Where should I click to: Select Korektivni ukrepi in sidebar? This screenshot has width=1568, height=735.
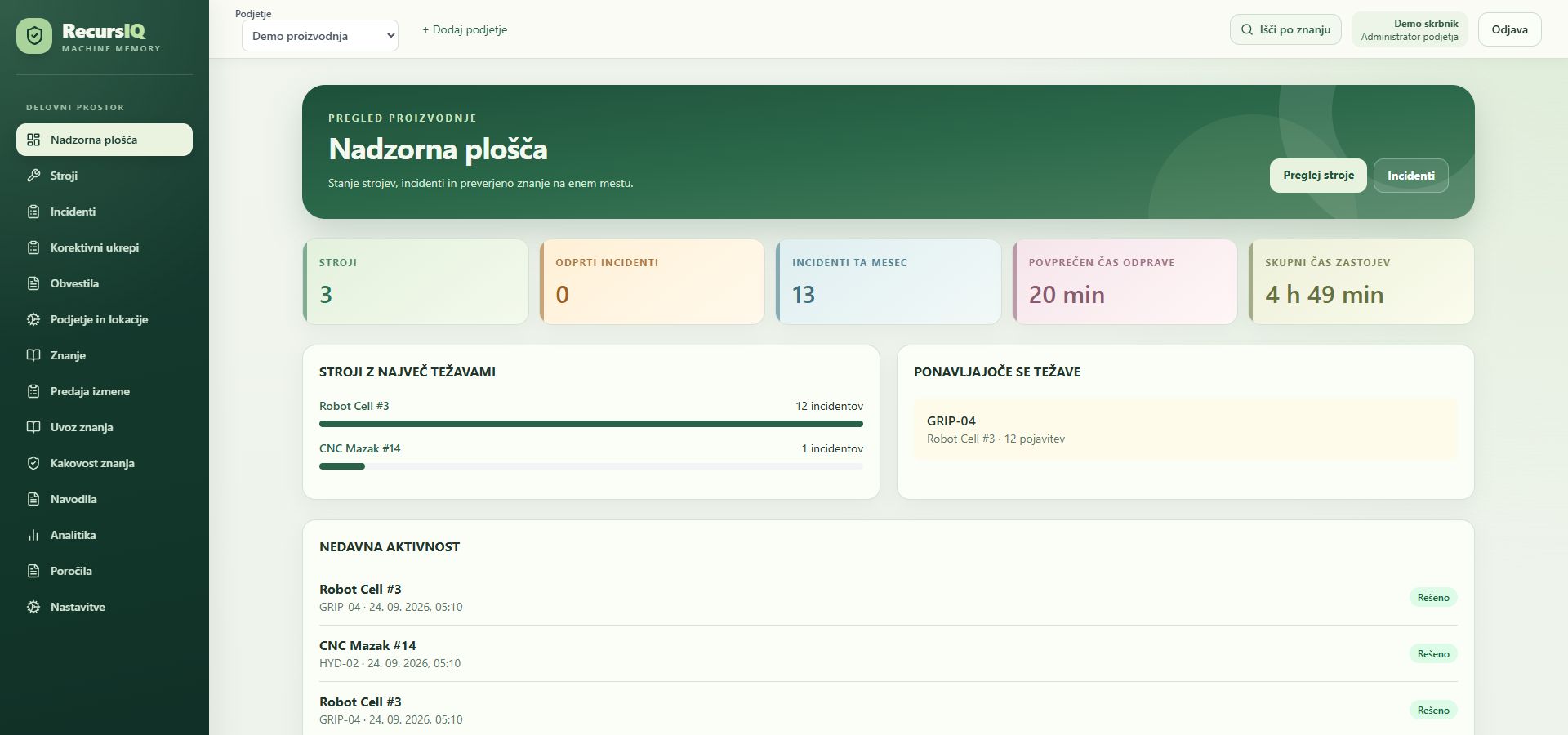[105, 247]
